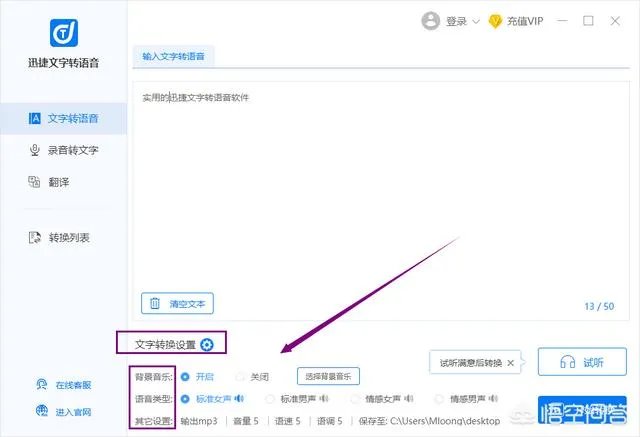Preview 情感女声 with its speaker icon

pyautogui.click(x=409, y=398)
